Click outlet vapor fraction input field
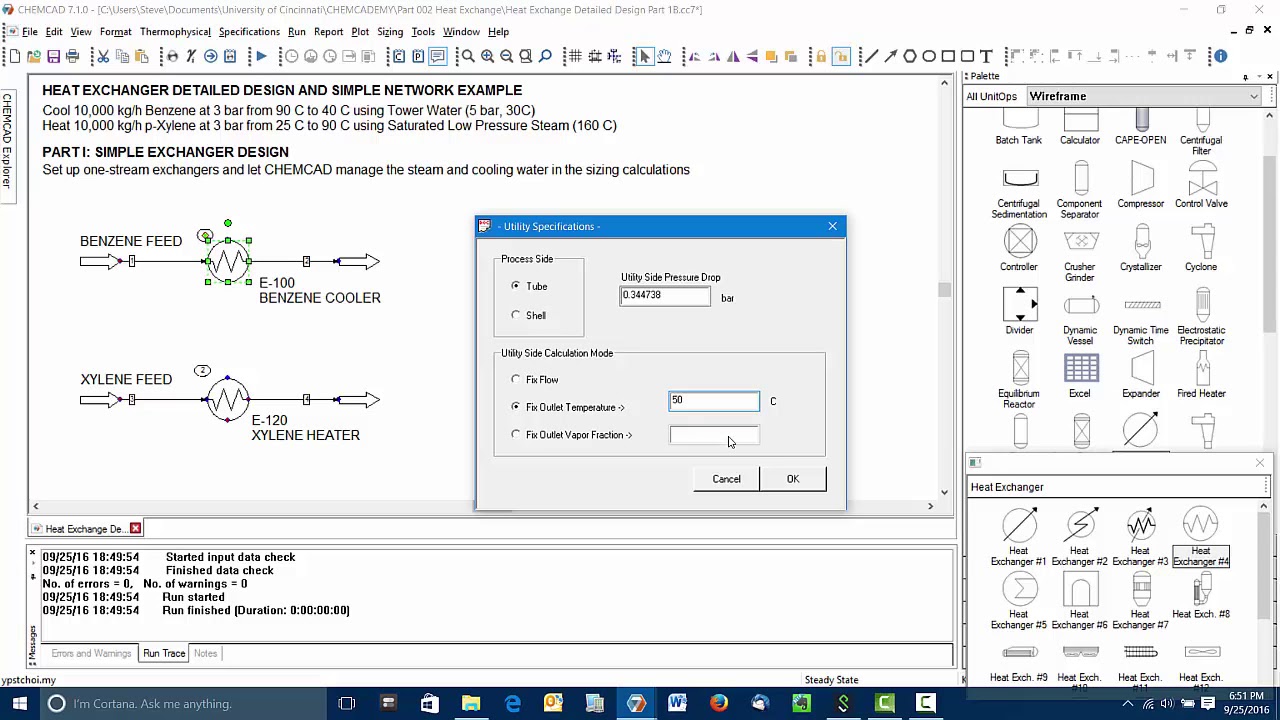1280x720 pixels. pos(714,435)
